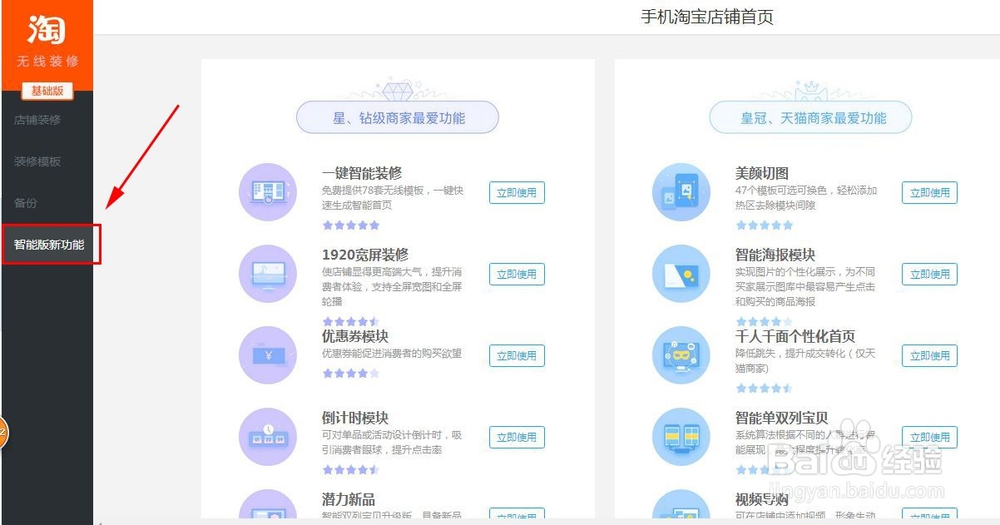
Task: Click star rating under 一键智能装修
Action: coord(351,225)
